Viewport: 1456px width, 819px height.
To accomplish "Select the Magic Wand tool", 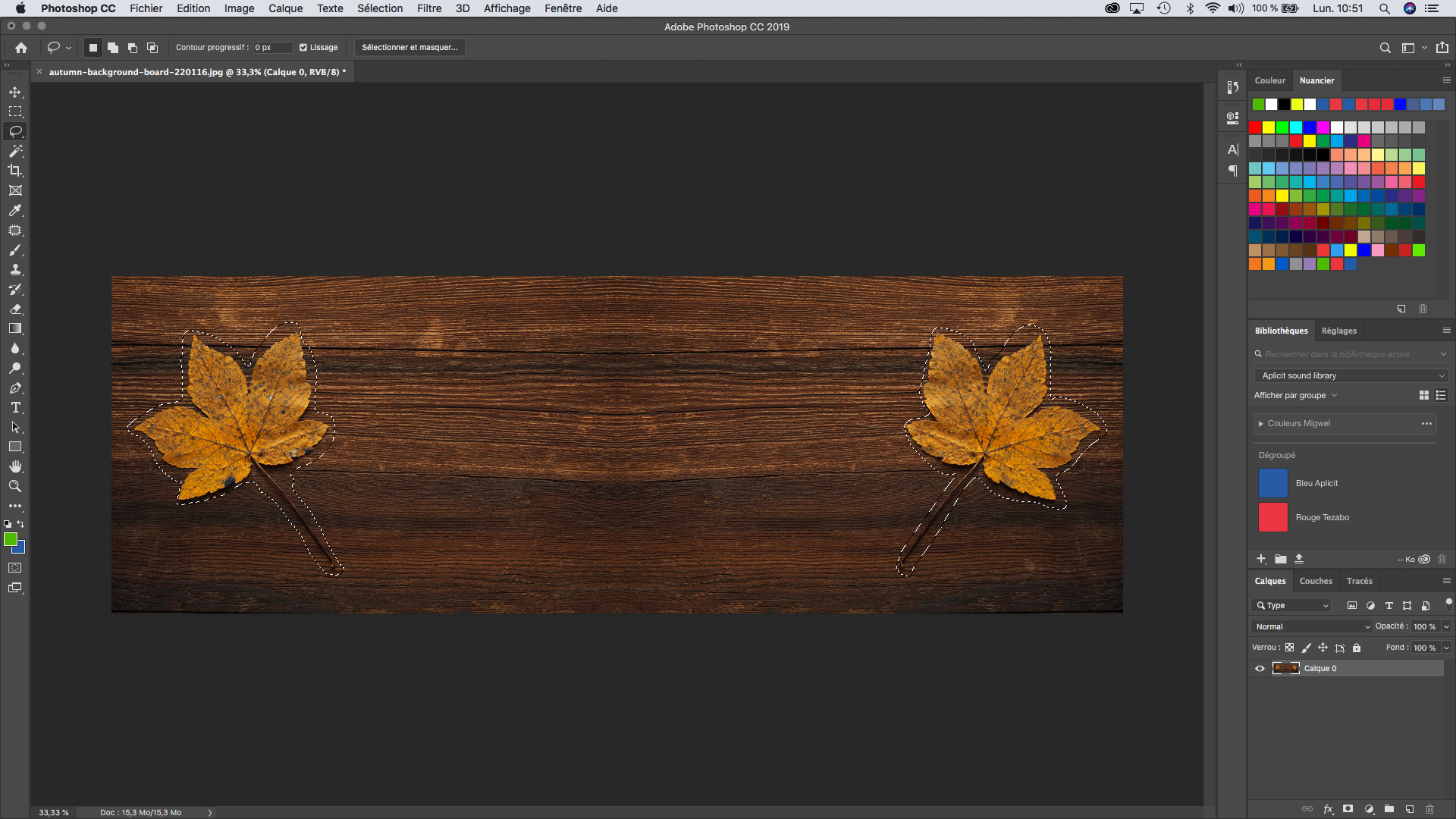I will click(x=15, y=151).
